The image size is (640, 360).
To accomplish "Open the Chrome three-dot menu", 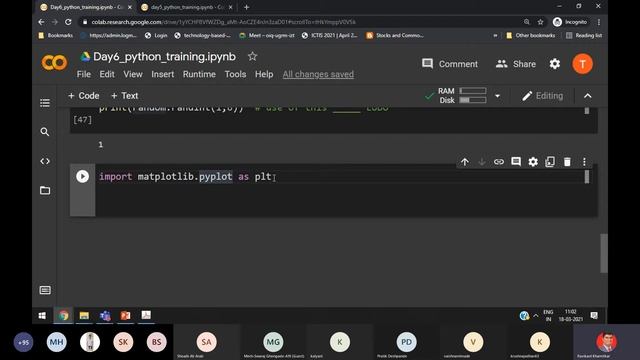I will pos(599,22).
